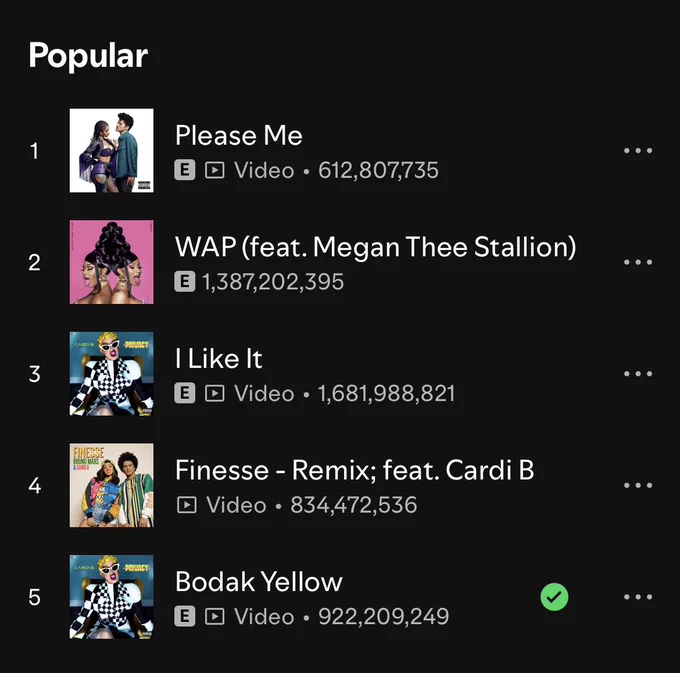Open three-dot menu for Finesse Remix
Viewport: 680px width, 673px height.
pyautogui.click(x=638, y=485)
